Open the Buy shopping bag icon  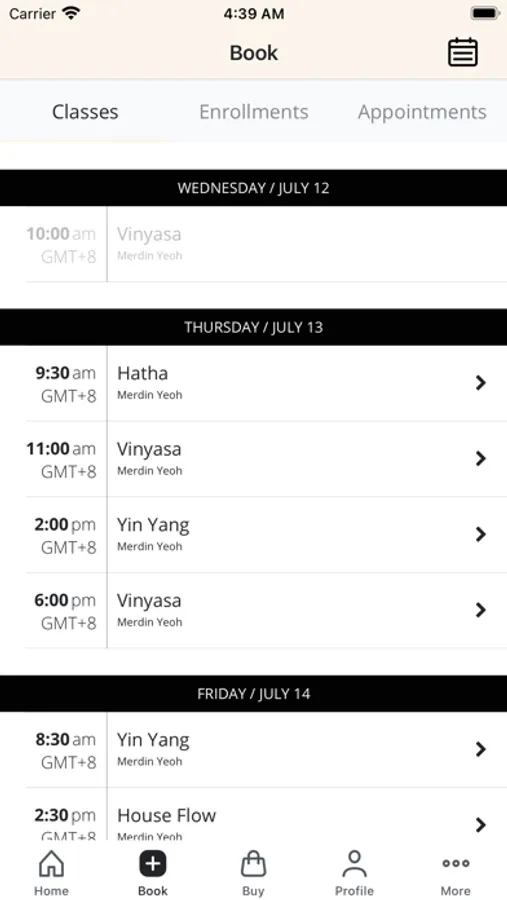[x=253, y=863]
